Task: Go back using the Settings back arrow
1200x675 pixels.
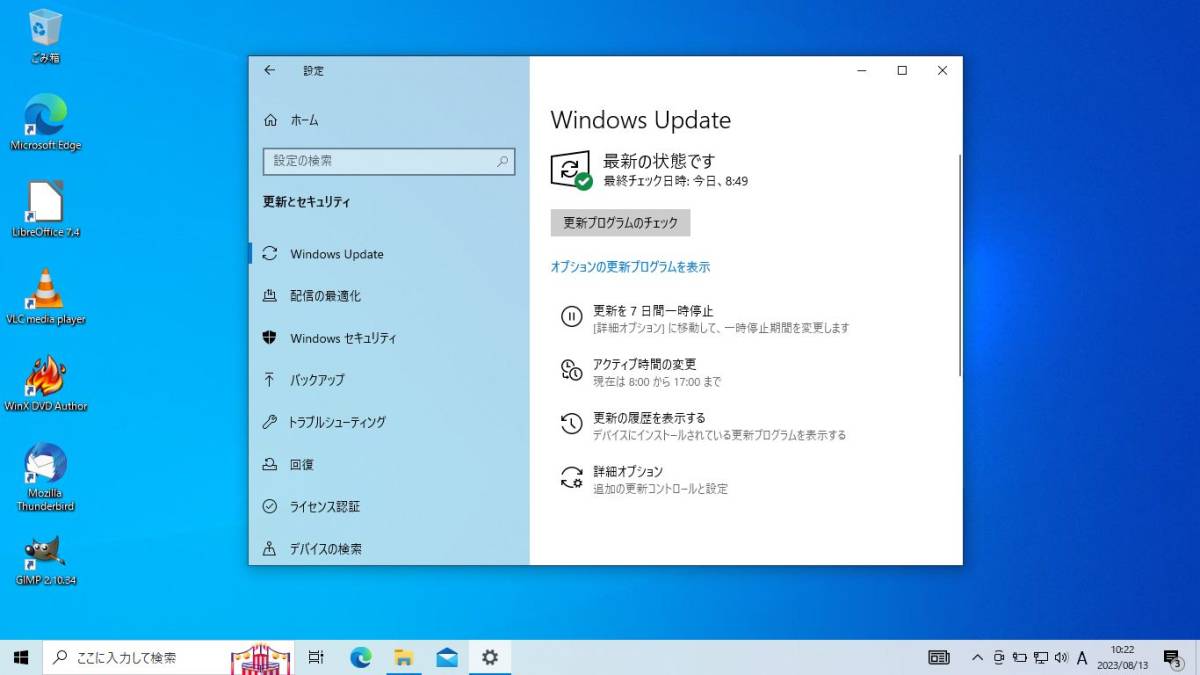Action: click(x=269, y=70)
